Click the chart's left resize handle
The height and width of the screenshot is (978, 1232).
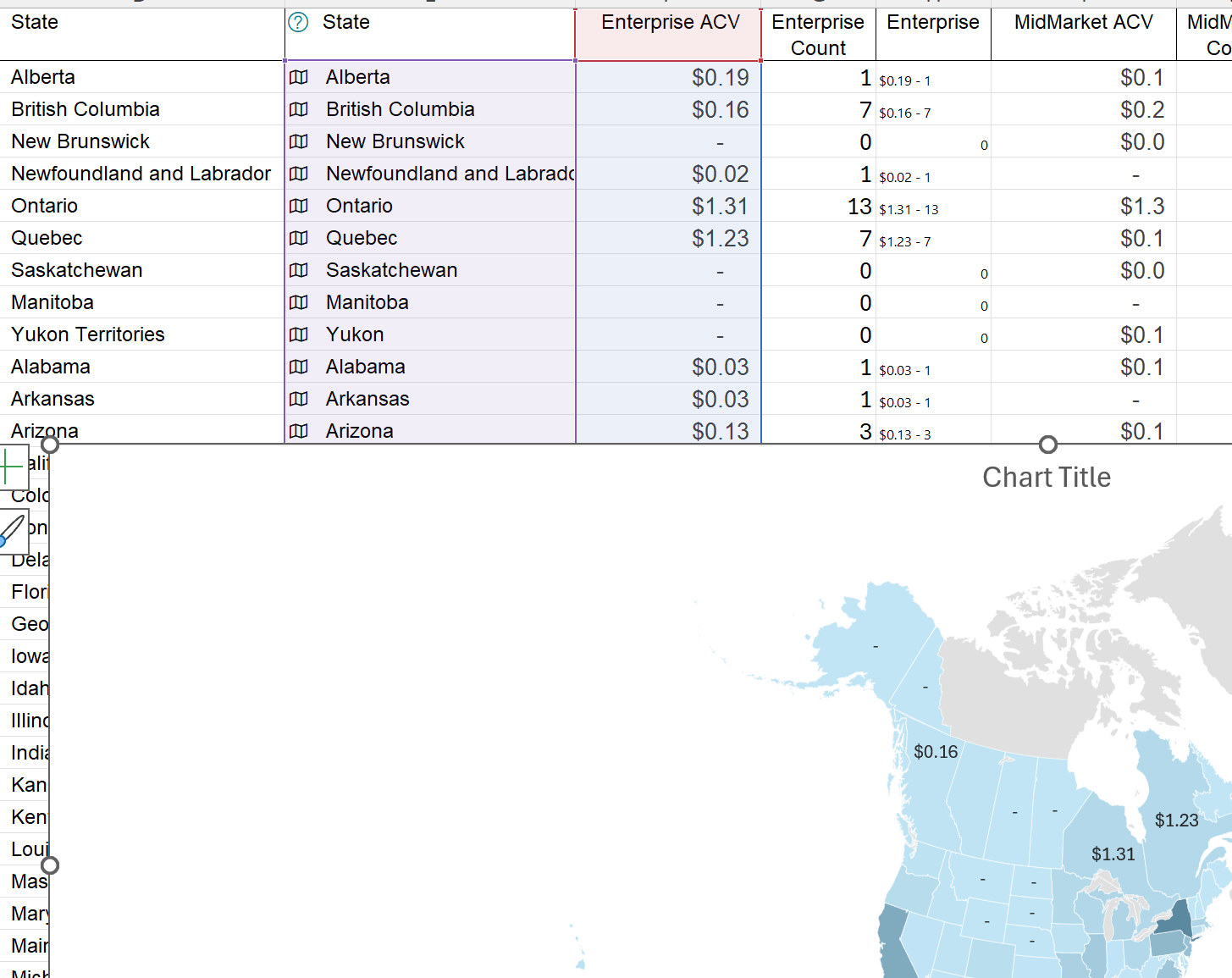coord(48,865)
